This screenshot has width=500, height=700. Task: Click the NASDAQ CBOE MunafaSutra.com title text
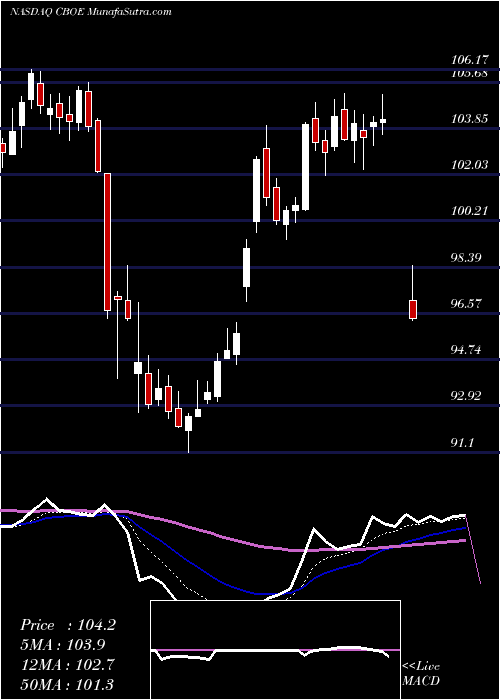click(91, 12)
